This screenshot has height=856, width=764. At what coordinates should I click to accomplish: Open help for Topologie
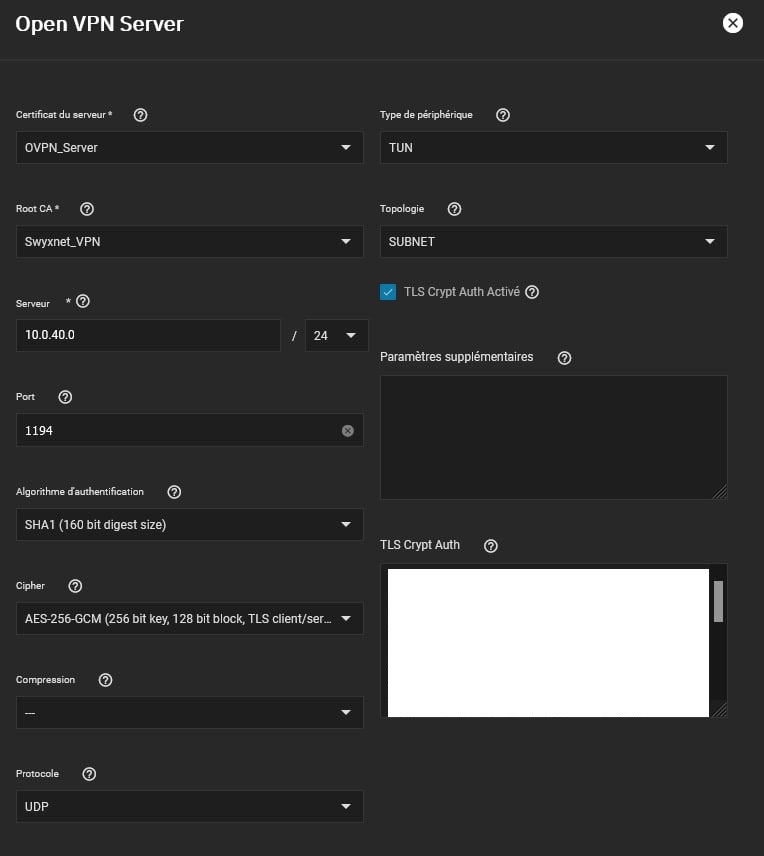(x=454, y=209)
